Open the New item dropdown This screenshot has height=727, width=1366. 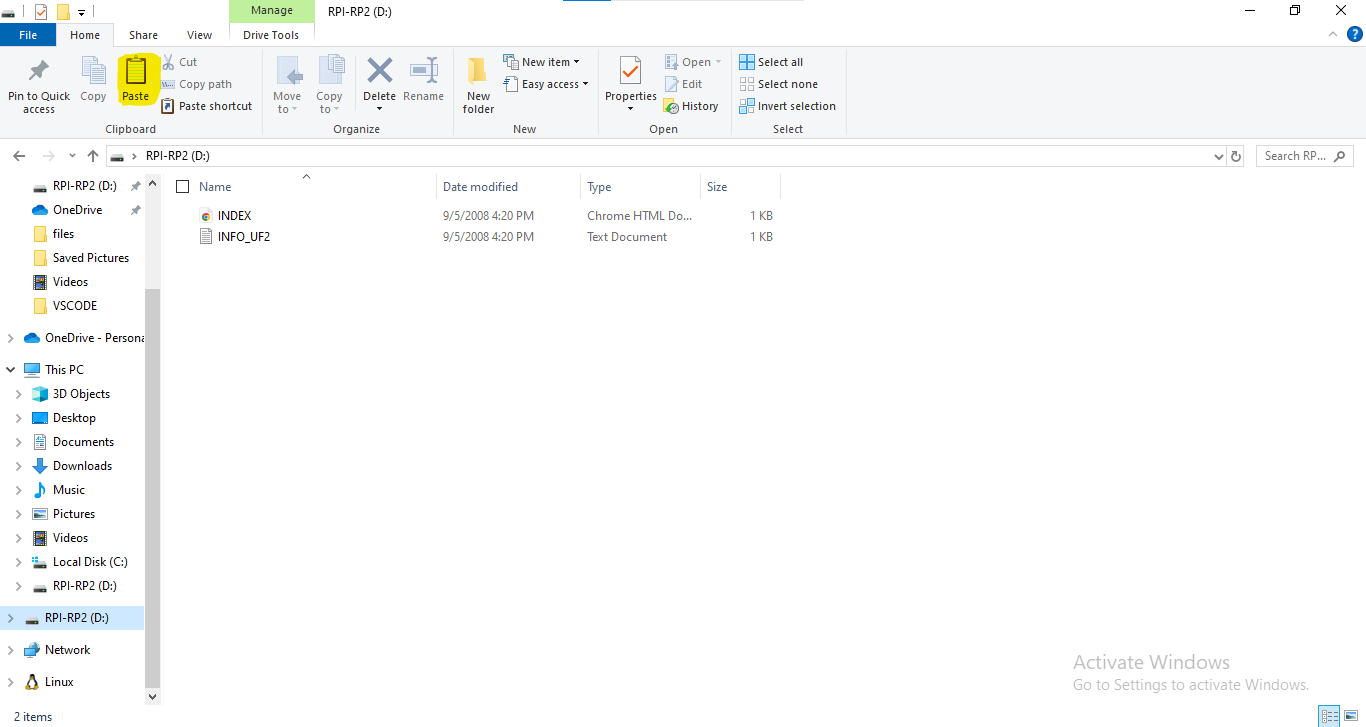click(x=541, y=62)
